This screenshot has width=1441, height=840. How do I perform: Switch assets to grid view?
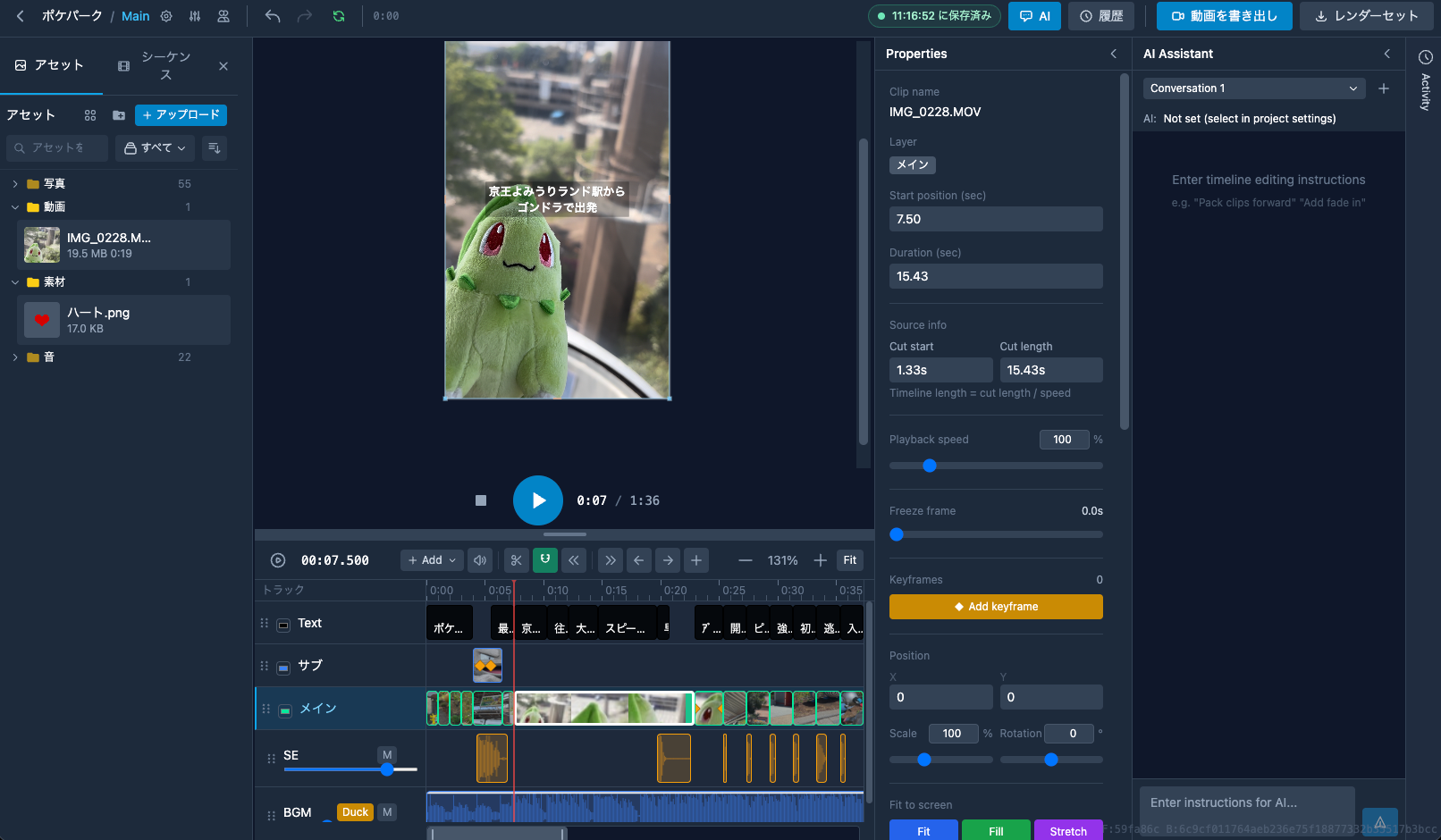coord(90,115)
